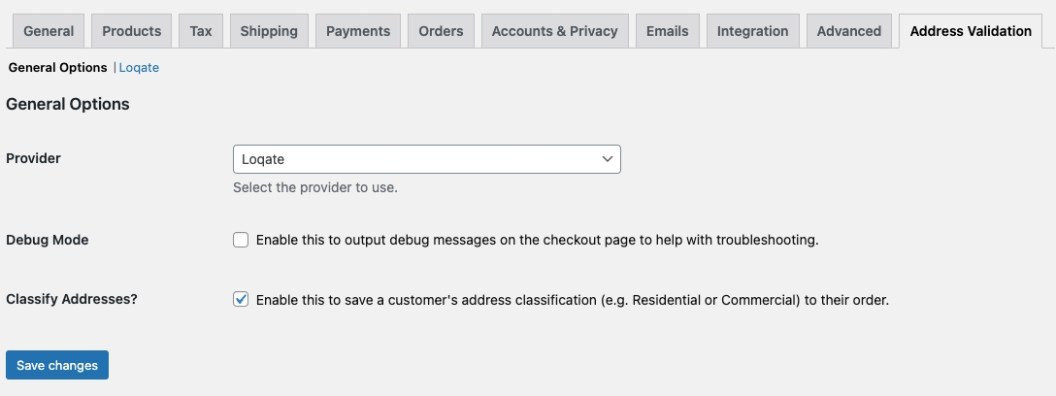This screenshot has height=396, width=1056.
Task: Select the Address Validation tab
Action: [970, 31]
